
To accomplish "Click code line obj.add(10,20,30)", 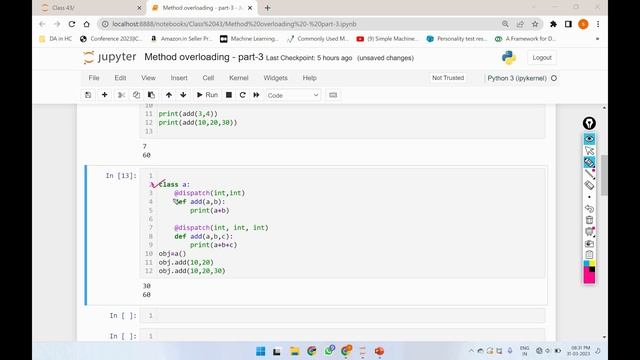I will pyautogui.click(x=192, y=271).
